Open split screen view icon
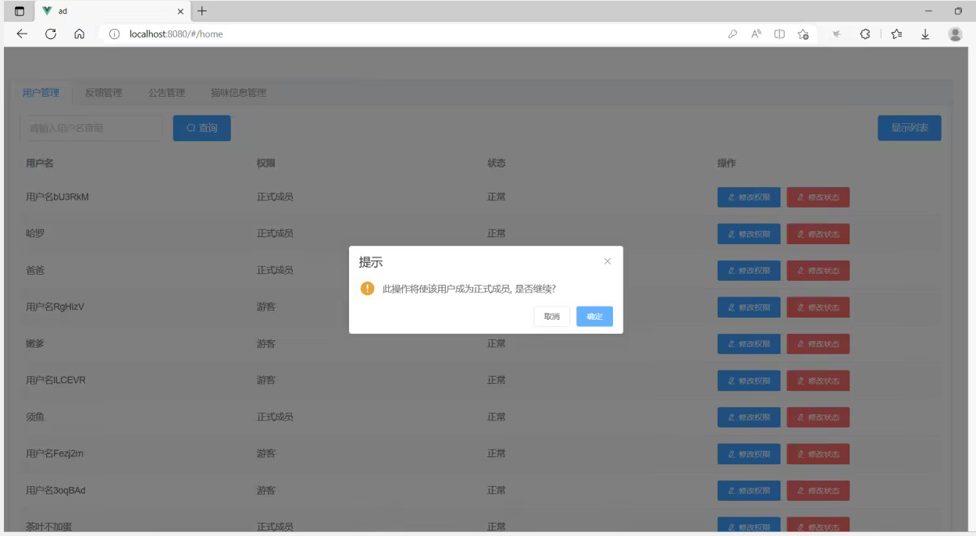The image size is (976, 536). tap(779, 34)
